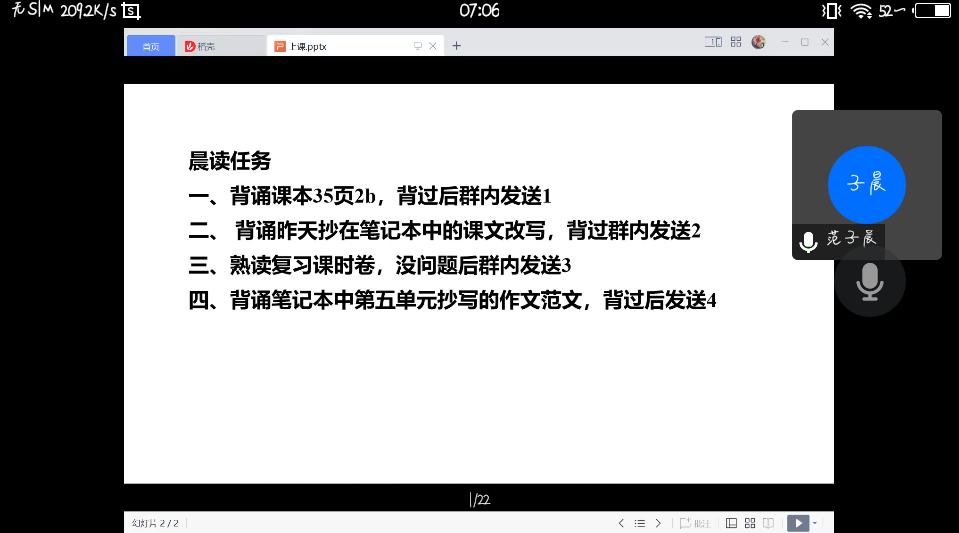This screenshot has height=533, width=959.
Task: Switch to slide sorter grid view
Action: 750,523
